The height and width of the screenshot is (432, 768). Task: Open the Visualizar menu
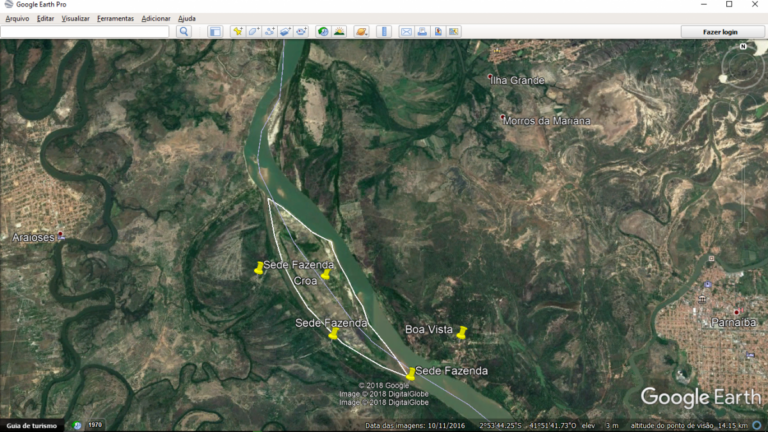click(x=75, y=19)
